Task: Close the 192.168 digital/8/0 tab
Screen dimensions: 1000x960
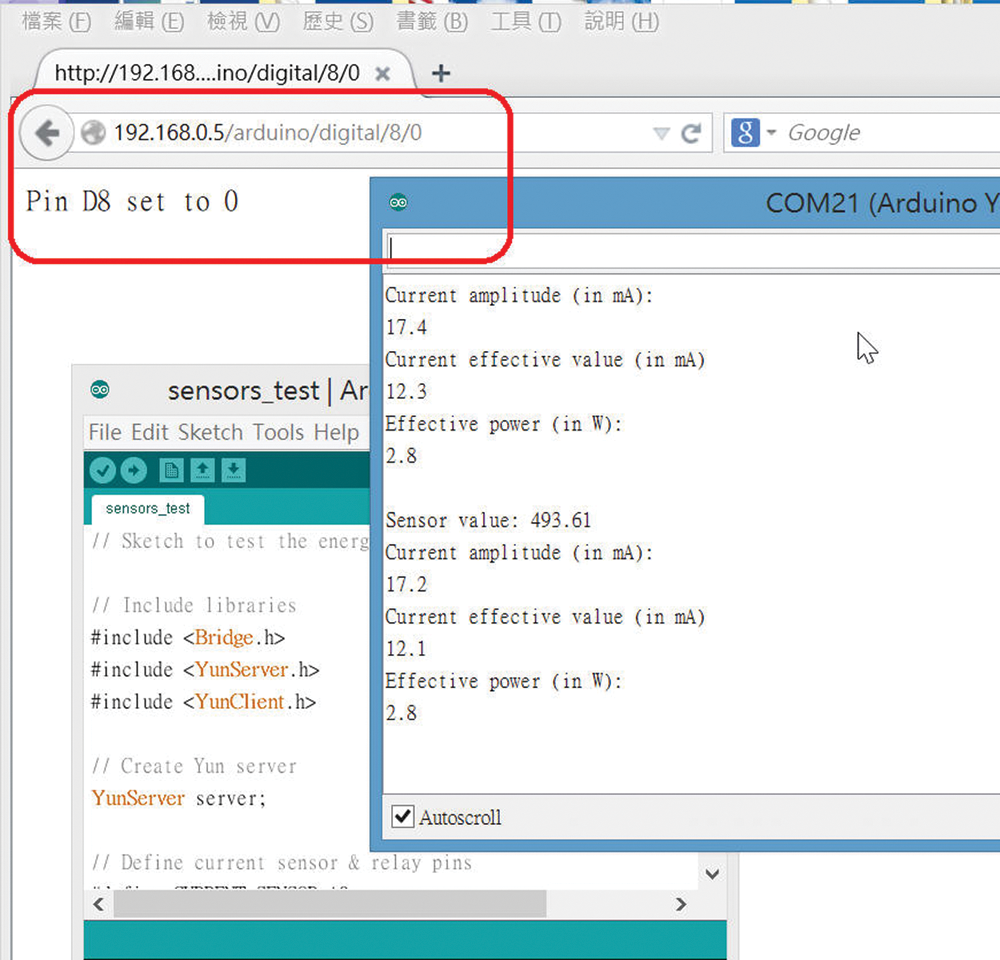Action: [x=382, y=73]
